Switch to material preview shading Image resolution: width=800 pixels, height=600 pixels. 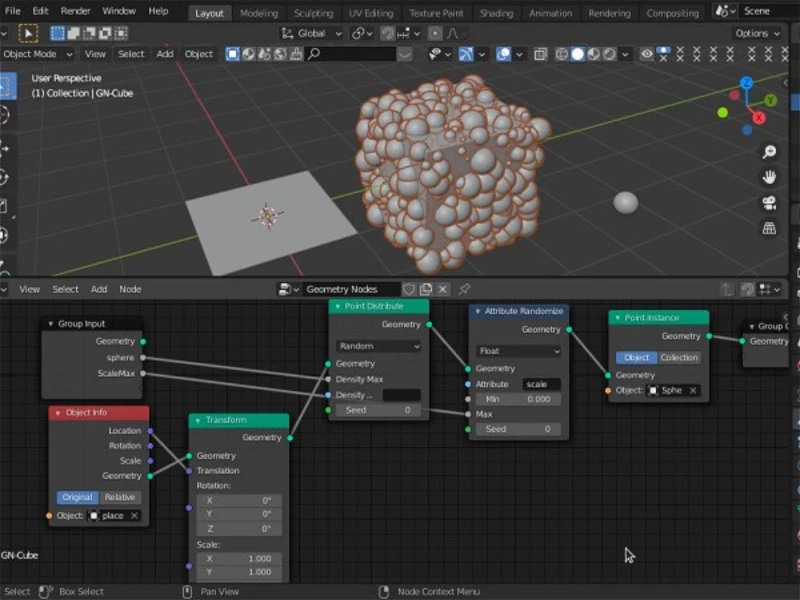(x=593, y=54)
